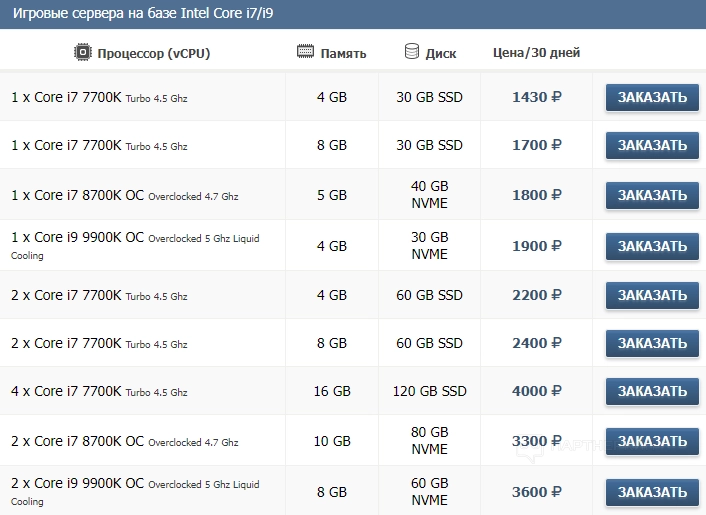Screen dimensions: 706x515
Task: Order the 2200 ₽ server plan
Action: pyautogui.click(x=652, y=295)
